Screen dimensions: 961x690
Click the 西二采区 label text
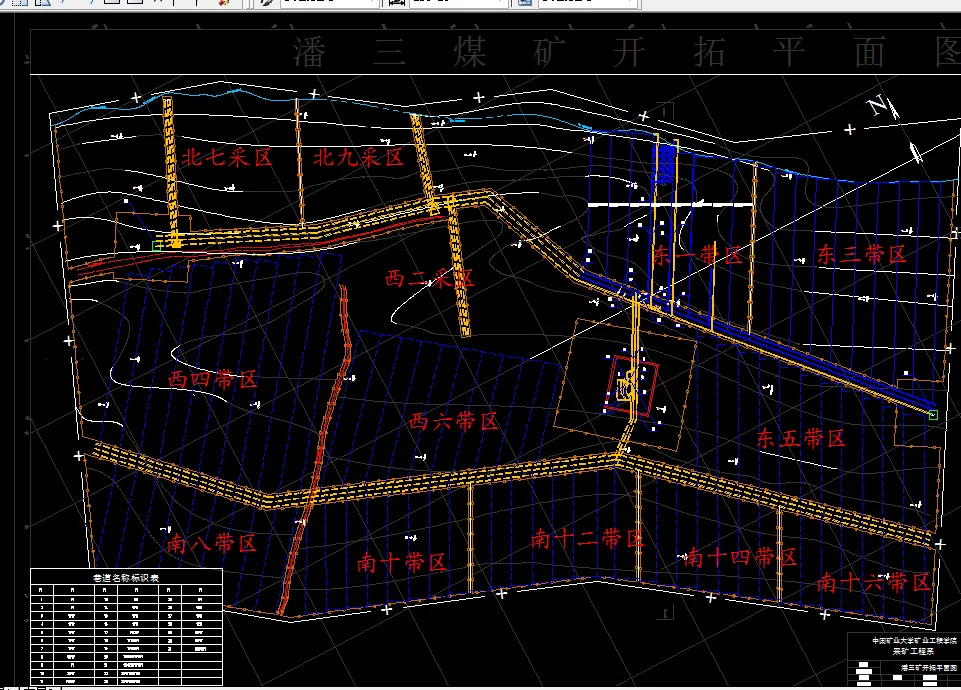(429, 279)
